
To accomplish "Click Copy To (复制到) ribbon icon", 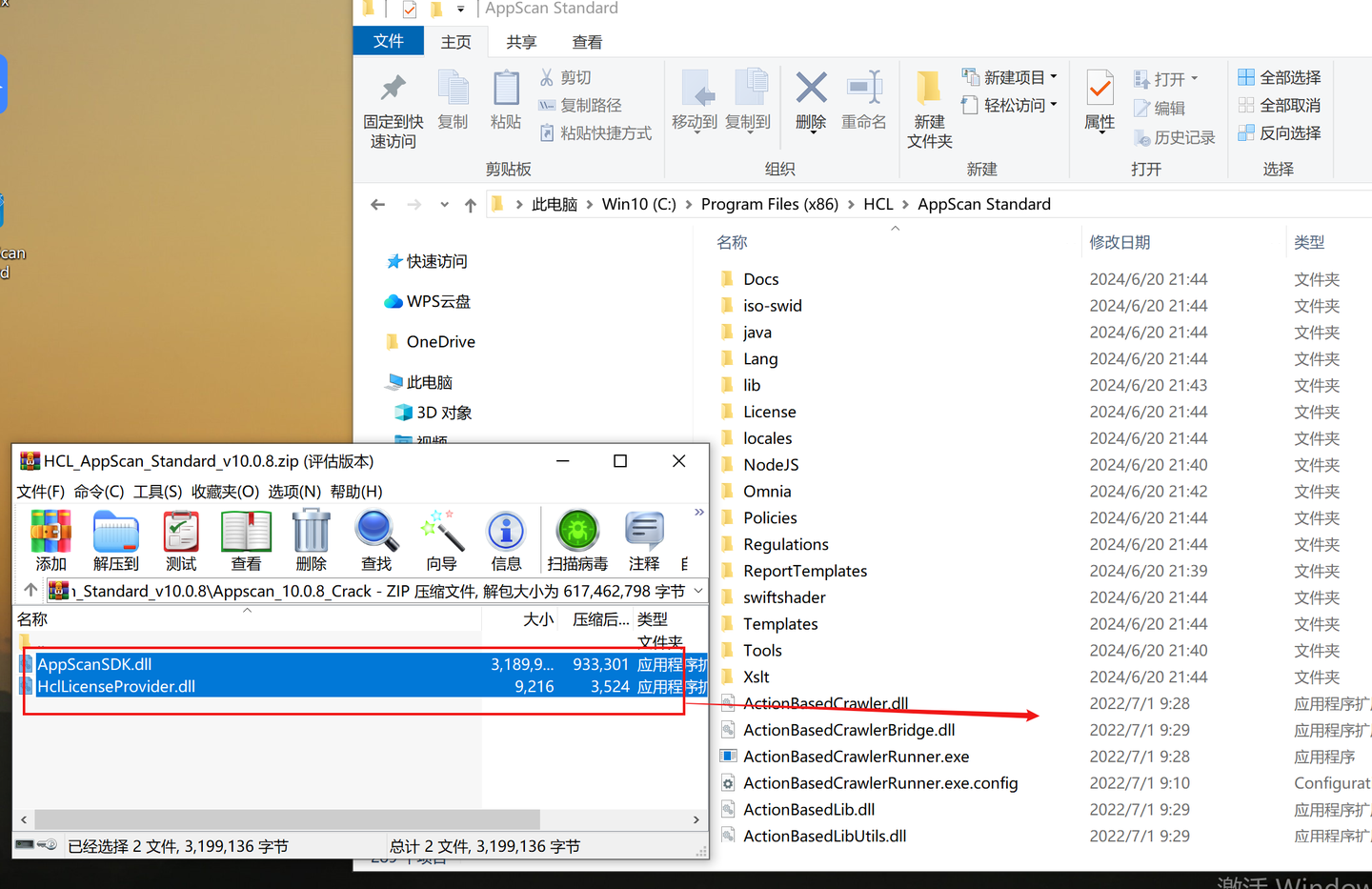I will [748, 100].
